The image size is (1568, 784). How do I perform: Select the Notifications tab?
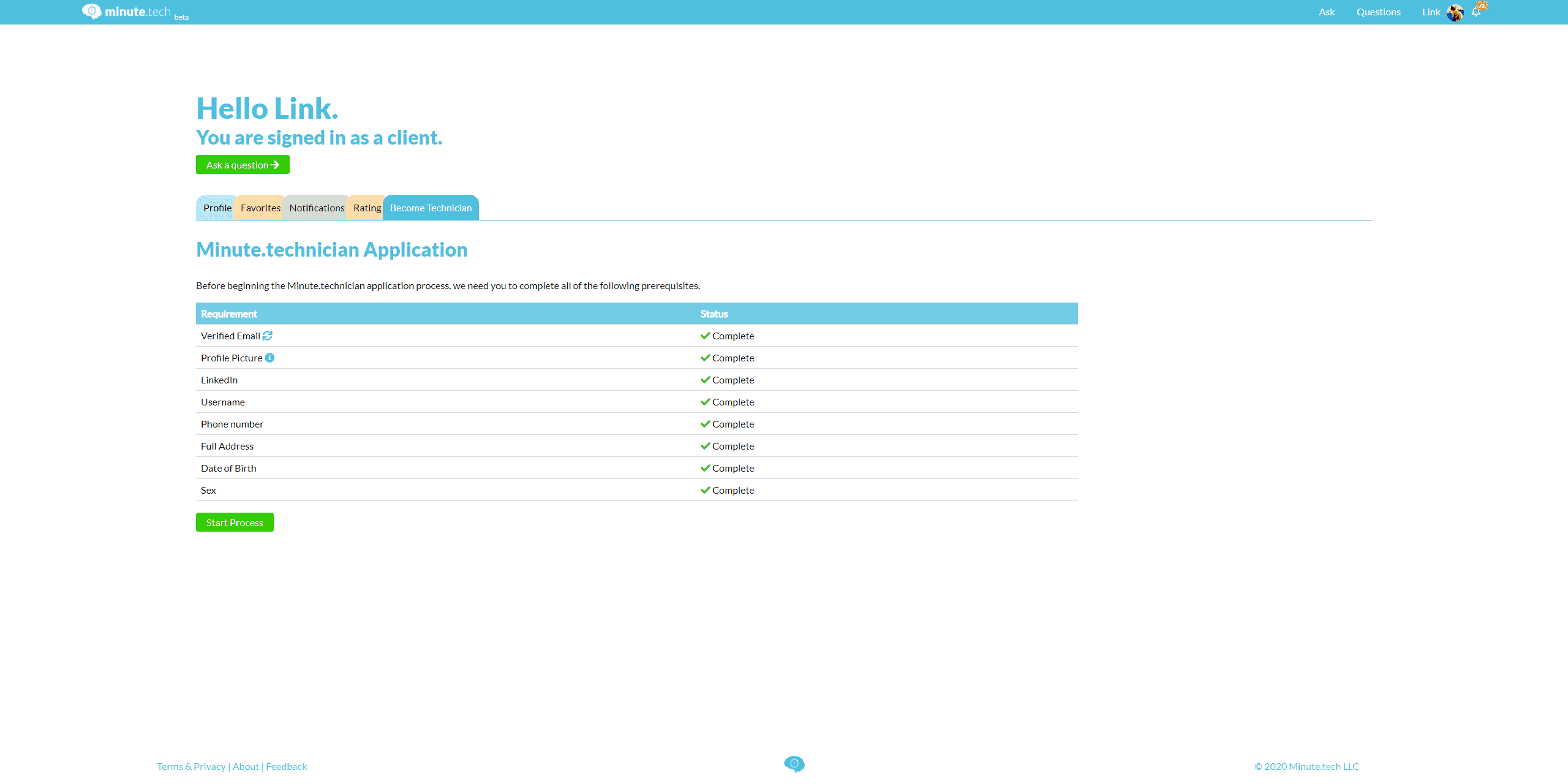317,208
